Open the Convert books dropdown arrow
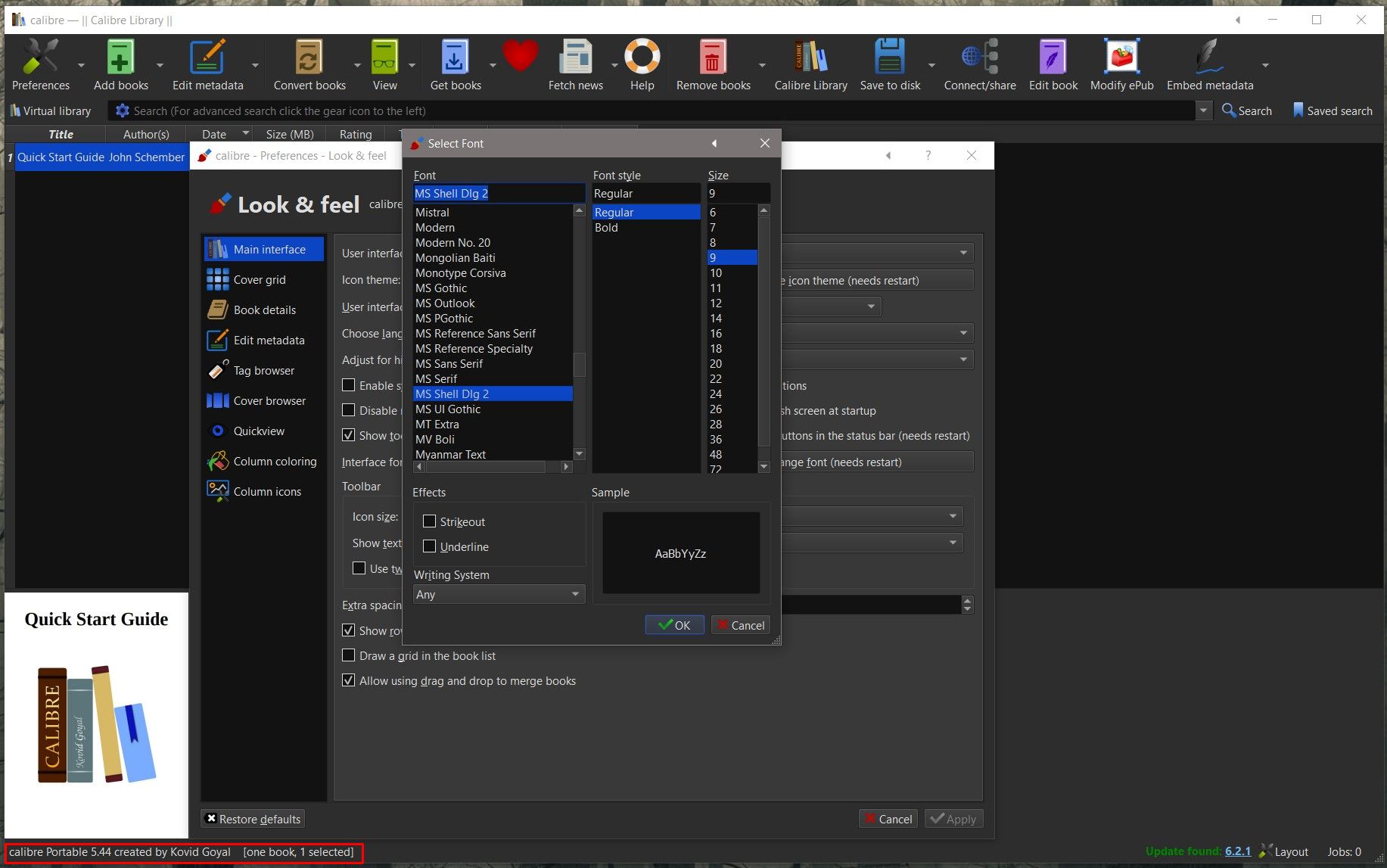 point(357,65)
